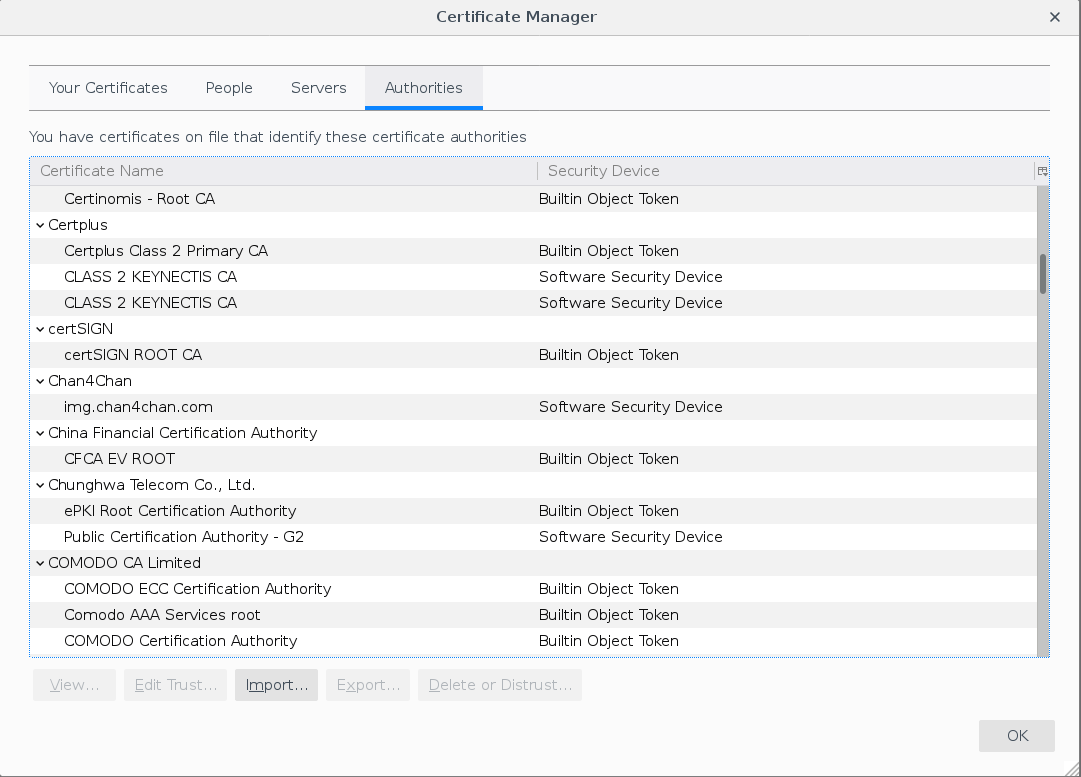The height and width of the screenshot is (777, 1081).
Task: Click the Delete or Distrust… button
Action: click(500, 685)
